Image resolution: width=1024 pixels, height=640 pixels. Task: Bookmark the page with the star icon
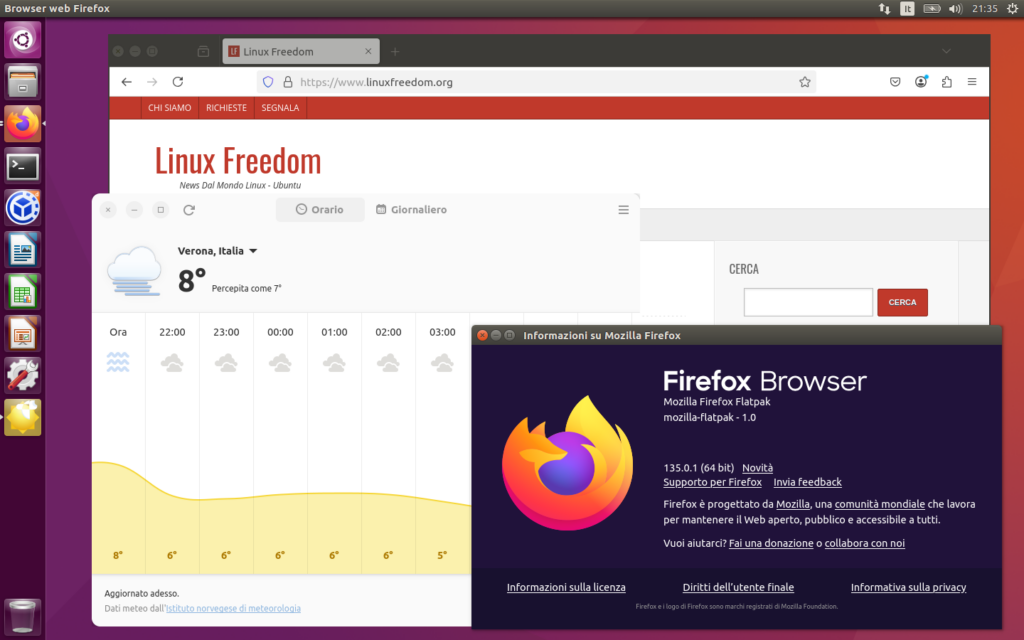click(805, 82)
